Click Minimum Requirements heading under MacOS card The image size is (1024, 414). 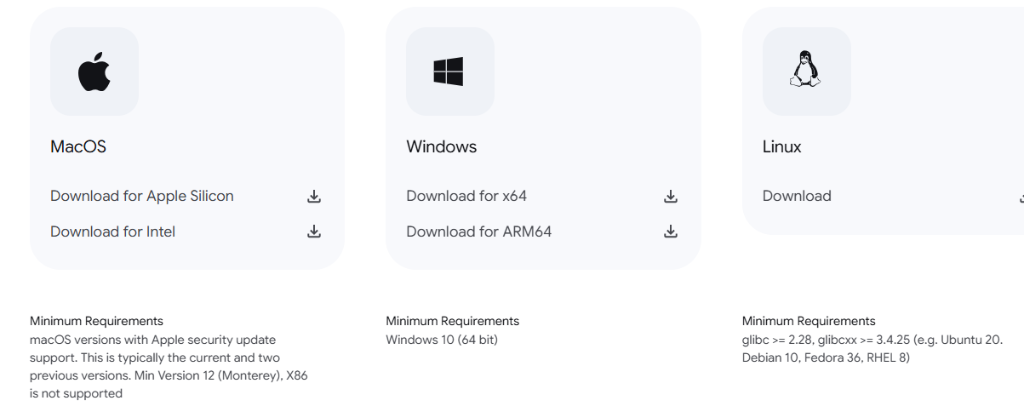tap(96, 321)
